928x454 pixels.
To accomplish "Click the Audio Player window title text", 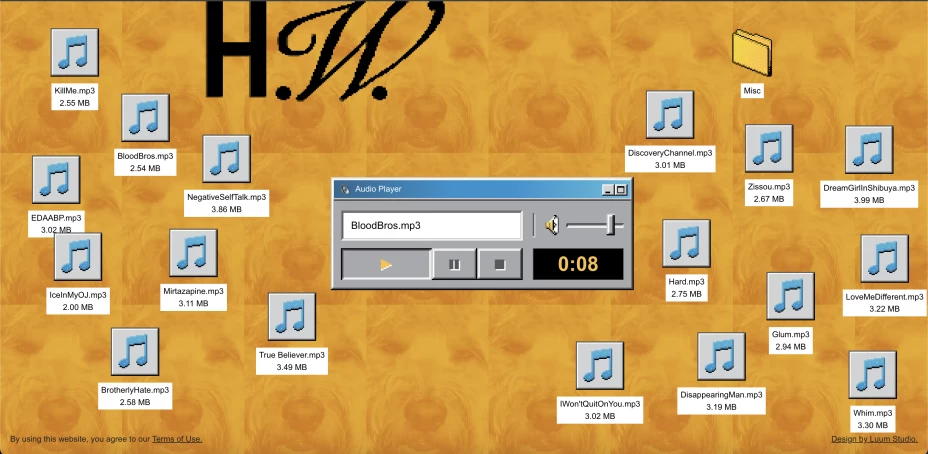I will pos(378,189).
